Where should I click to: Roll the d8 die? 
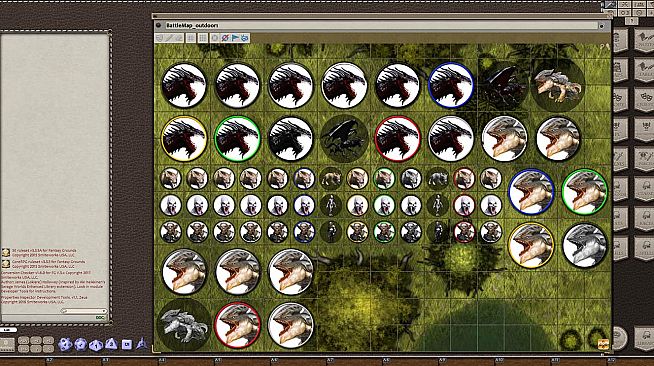[x=111, y=344]
